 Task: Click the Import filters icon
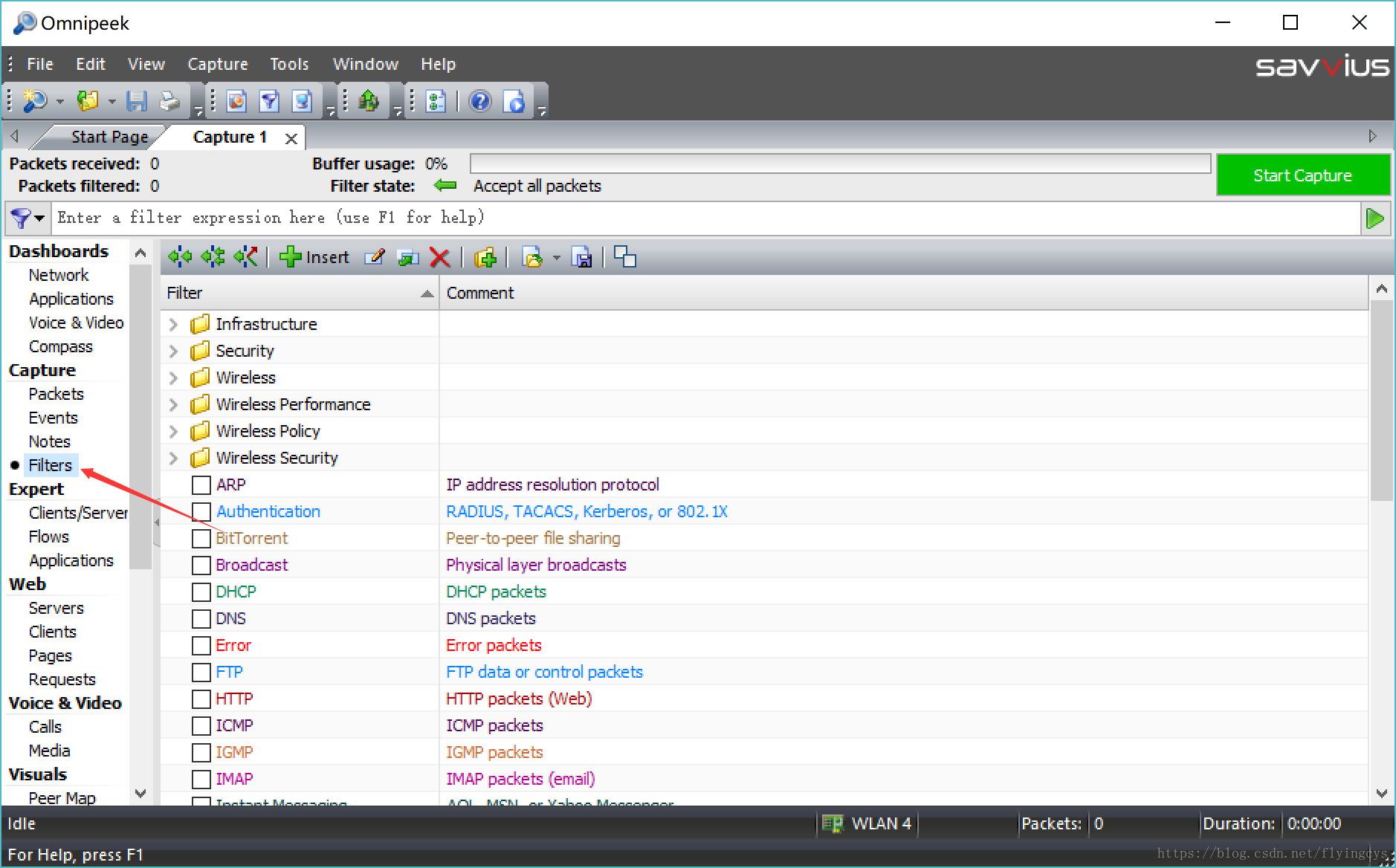click(533, 257)
